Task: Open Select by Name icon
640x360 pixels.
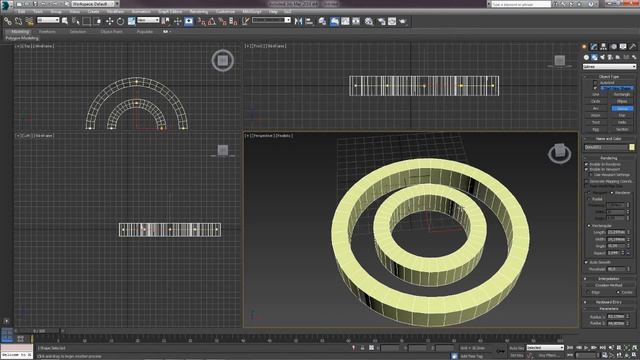Action: tap(76, 21)
